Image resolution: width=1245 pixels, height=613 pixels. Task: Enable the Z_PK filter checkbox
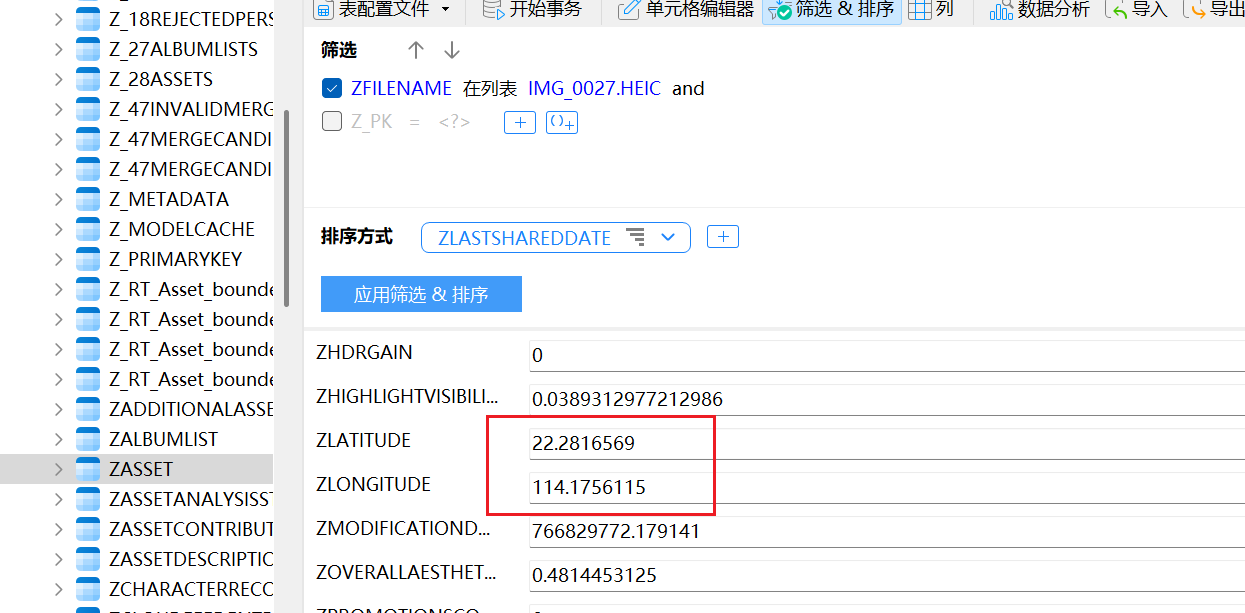(332, 122)
